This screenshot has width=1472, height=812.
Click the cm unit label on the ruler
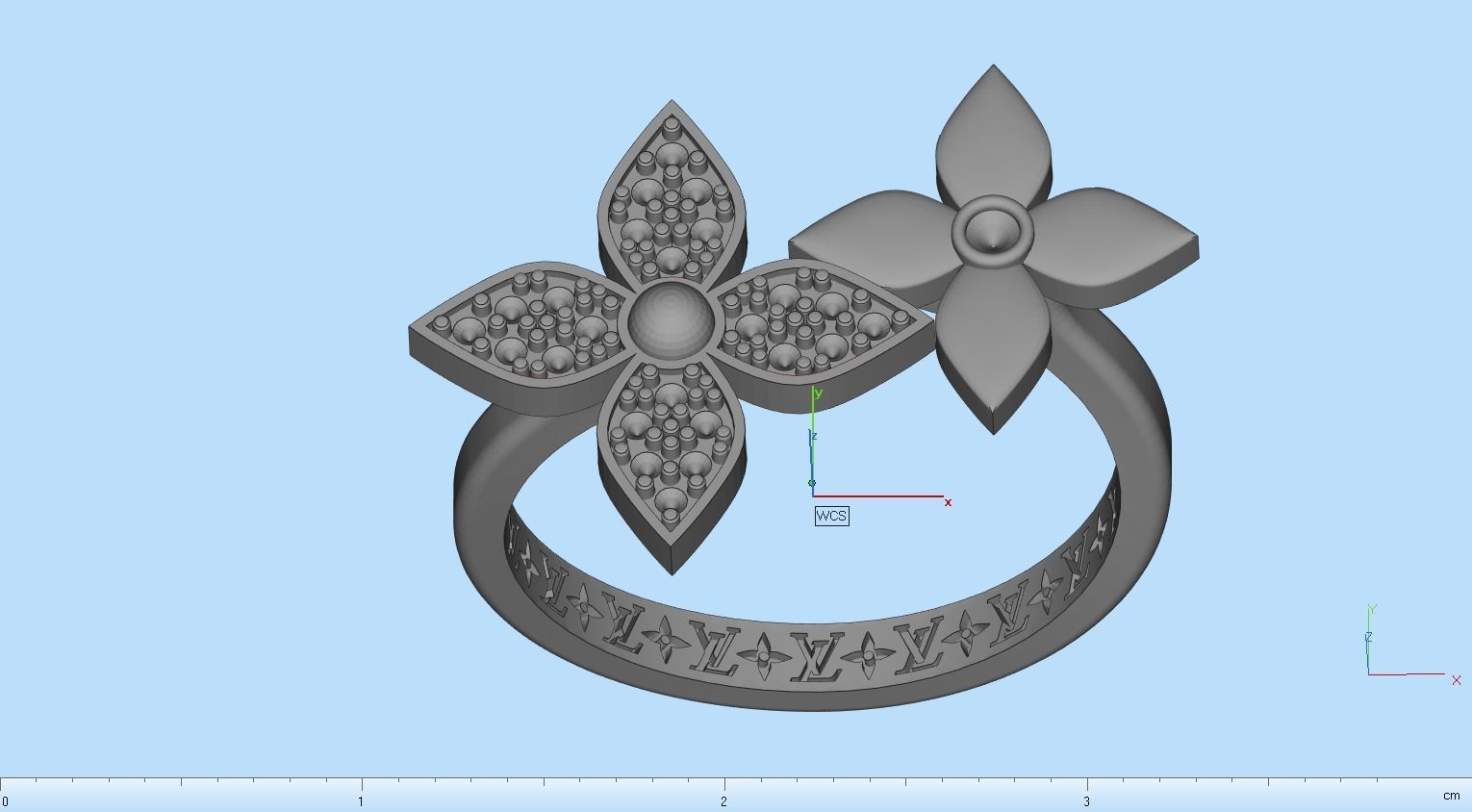coord(1451,796)
